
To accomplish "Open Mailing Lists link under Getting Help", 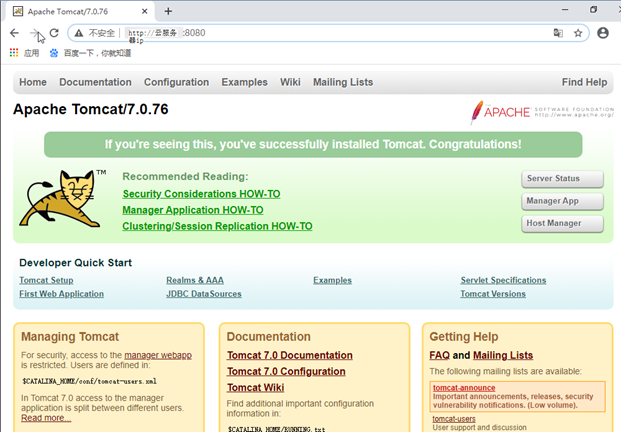I will click(x=503, y=355).
